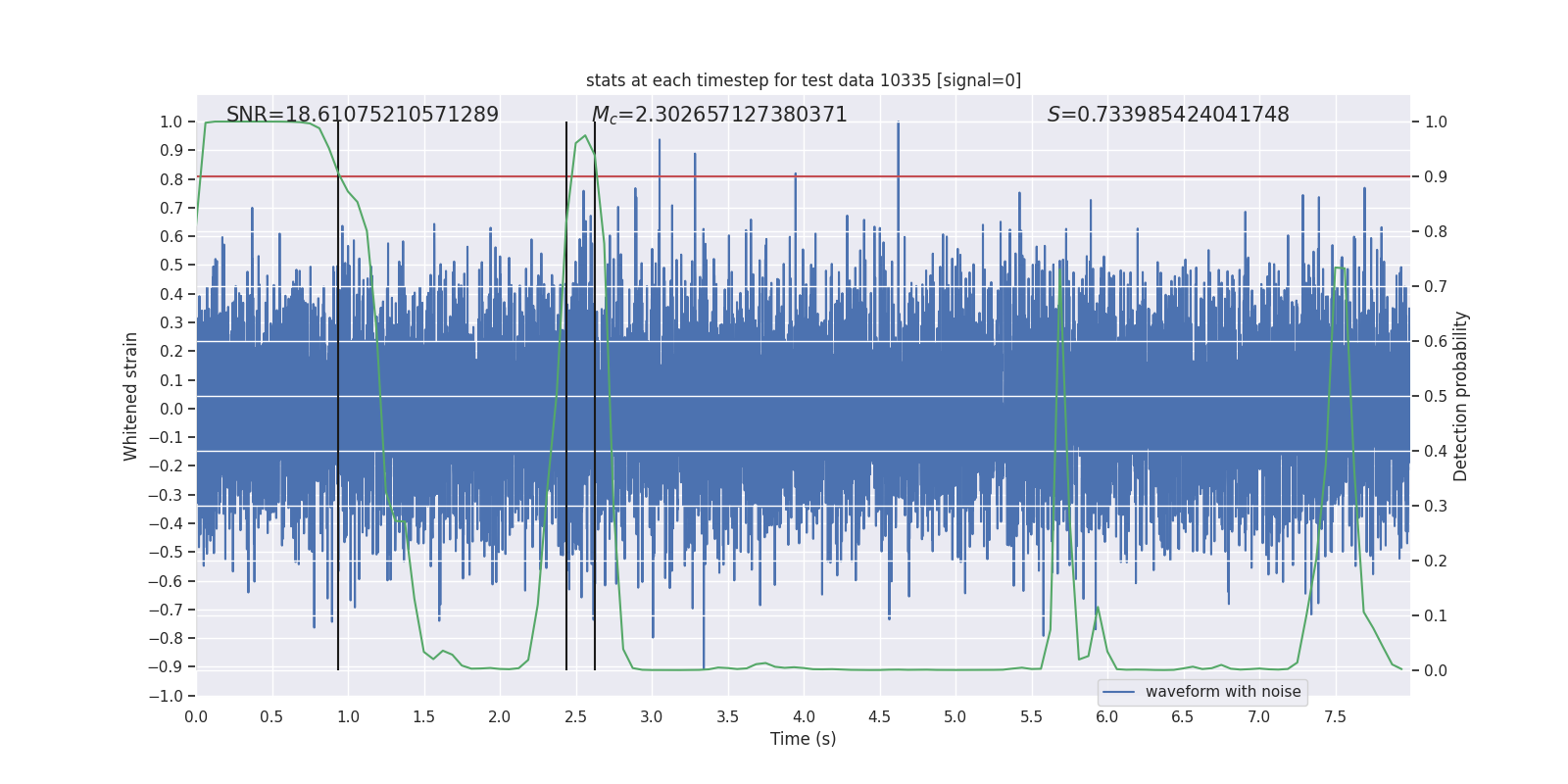Image resolution: width=1568 pixels, height=784 pixels.
Task: Click the Detection probability tick label 0.4
Action: click(1436, 452)
